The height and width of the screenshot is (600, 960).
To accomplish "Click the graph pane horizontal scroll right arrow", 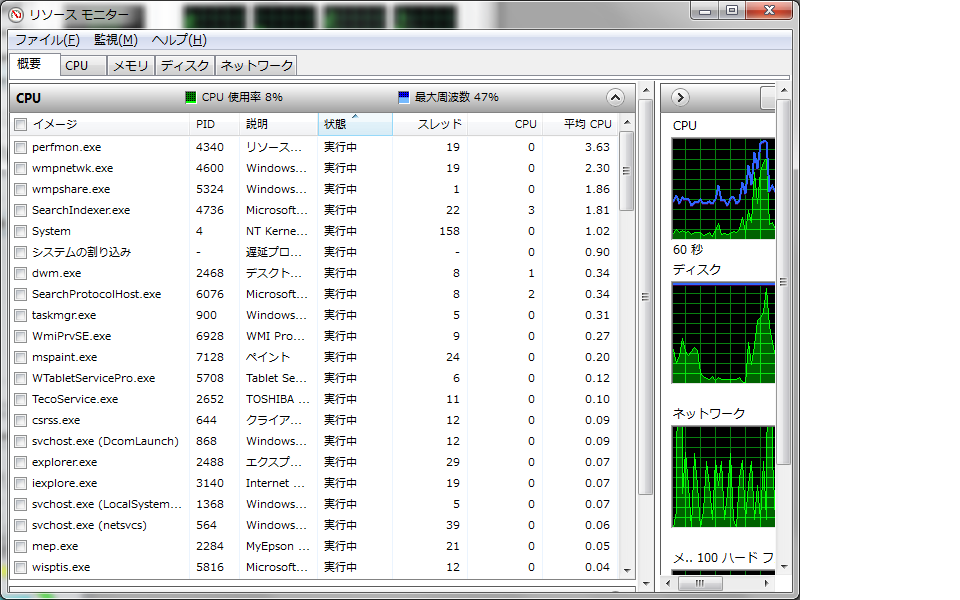I will (768, 582).
